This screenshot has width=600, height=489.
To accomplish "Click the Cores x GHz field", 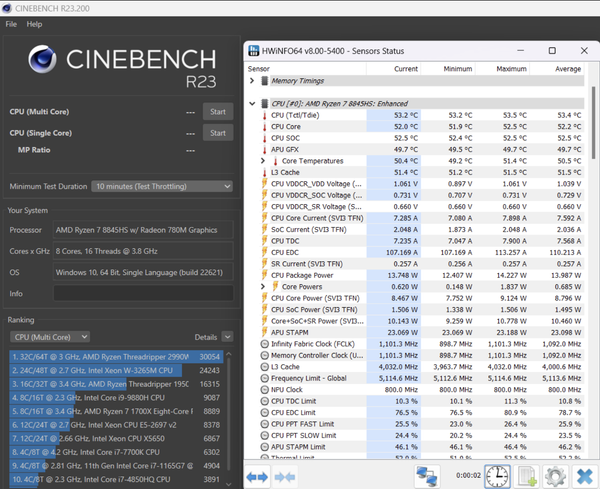I will tap(143, 251).
